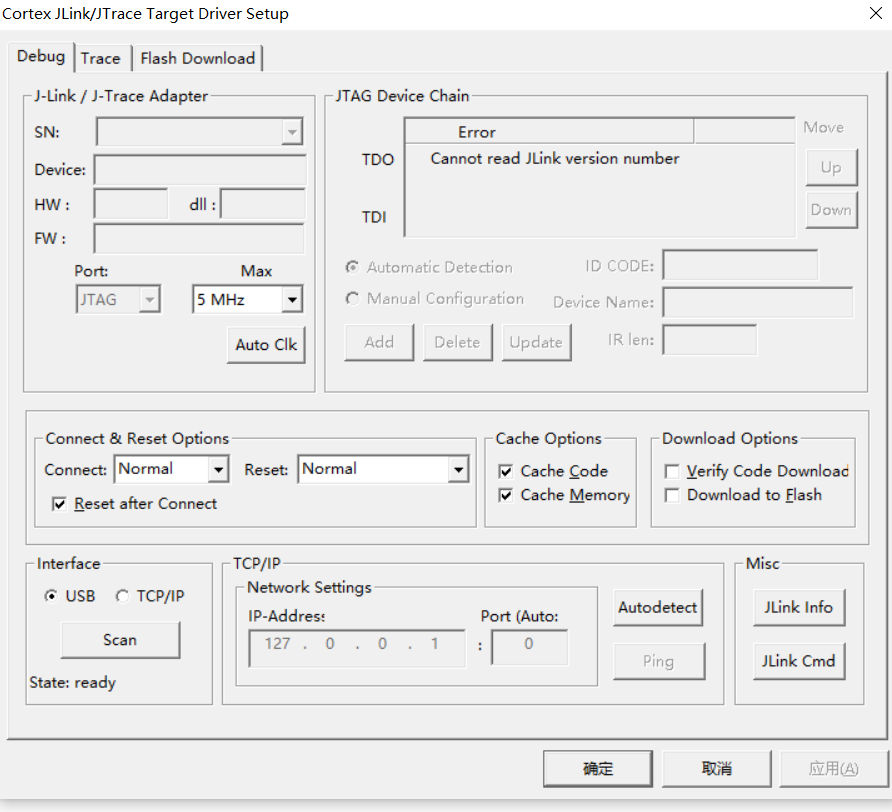Image resolution: width=892 pixels, height=812 pixels.
Task: Toggle Reset after Connect checkbox
Action: (x=59, y=504)
